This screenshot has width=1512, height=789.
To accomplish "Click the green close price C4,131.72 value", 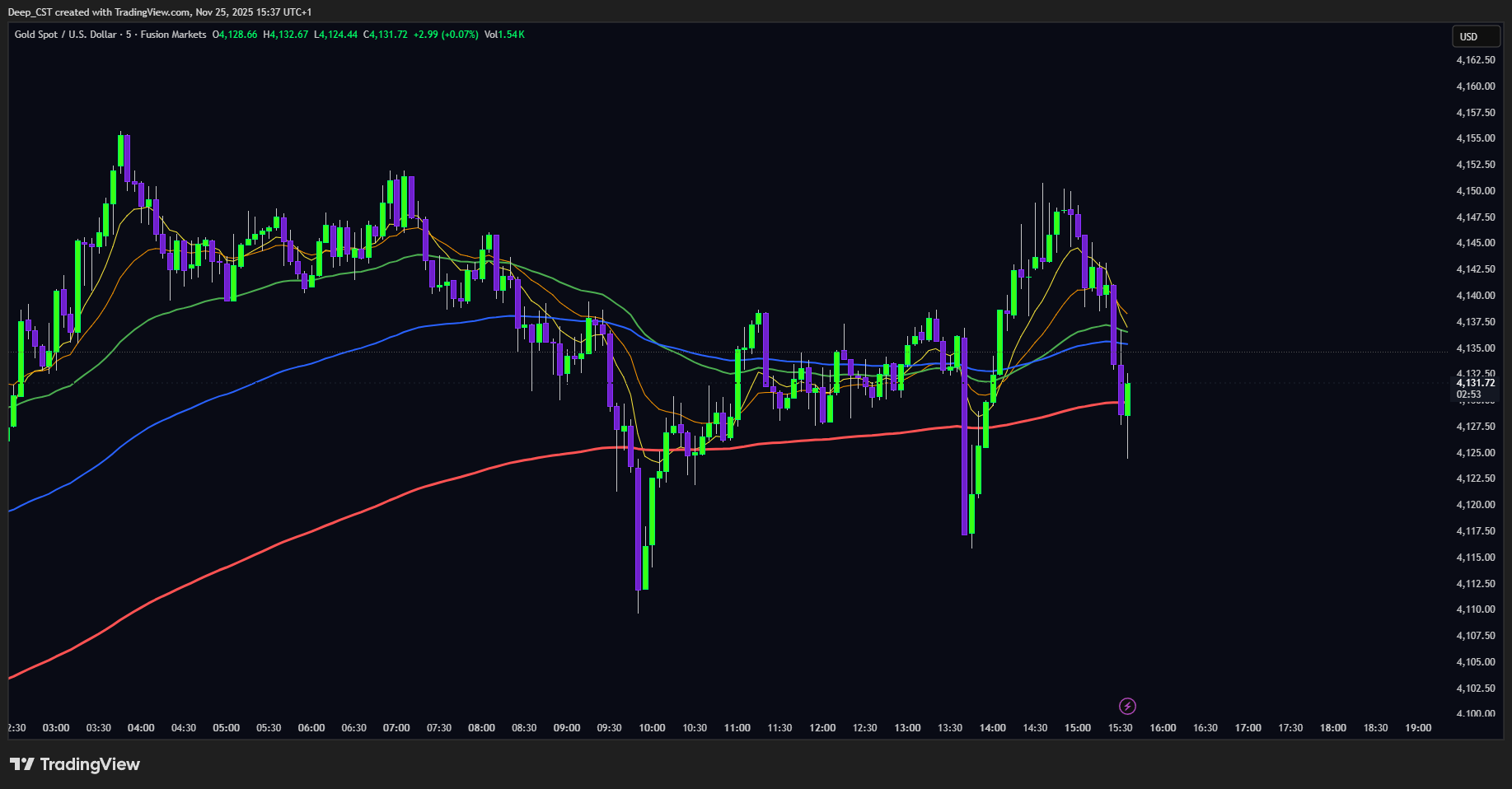I will pos(386,35).
